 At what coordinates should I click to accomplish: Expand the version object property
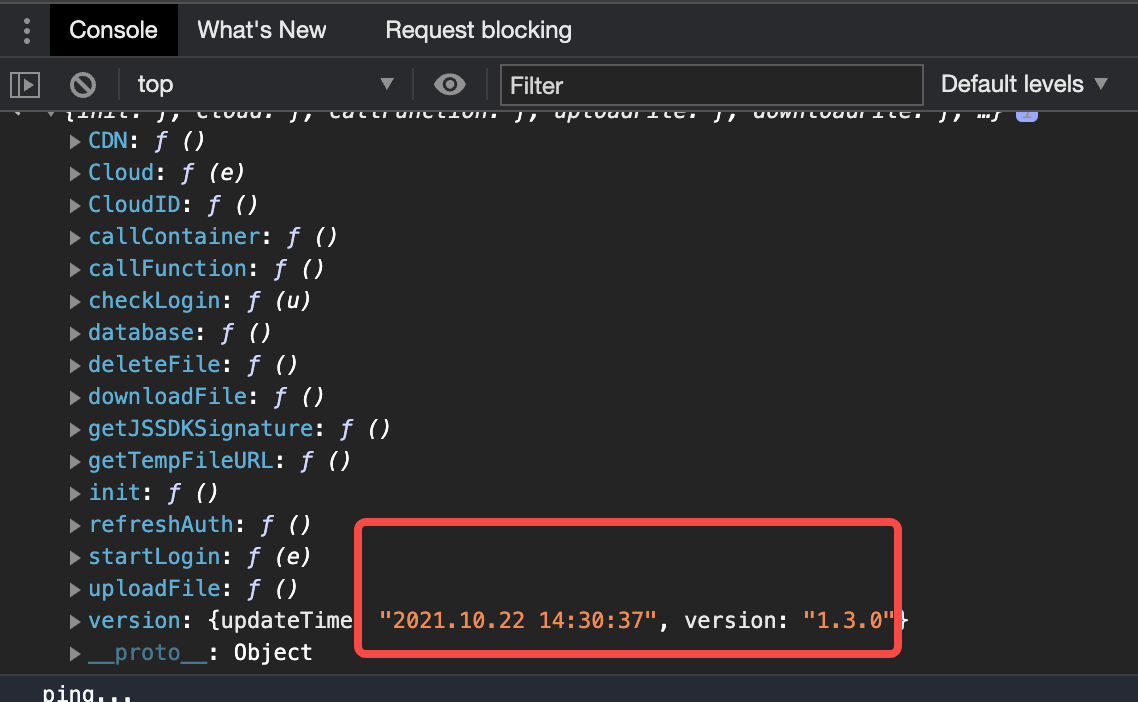[76, 620]
